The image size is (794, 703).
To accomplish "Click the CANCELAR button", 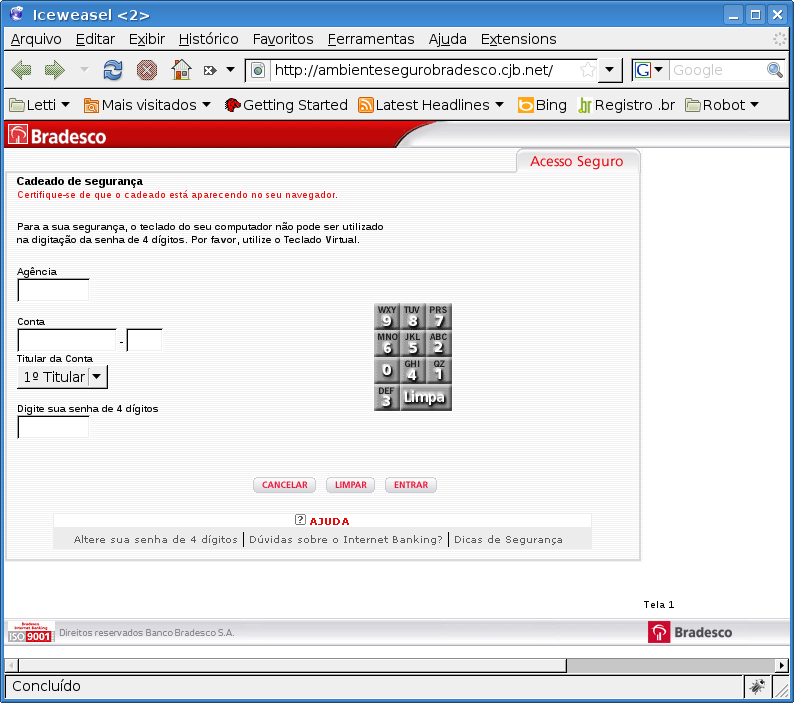I will point(285,485).
